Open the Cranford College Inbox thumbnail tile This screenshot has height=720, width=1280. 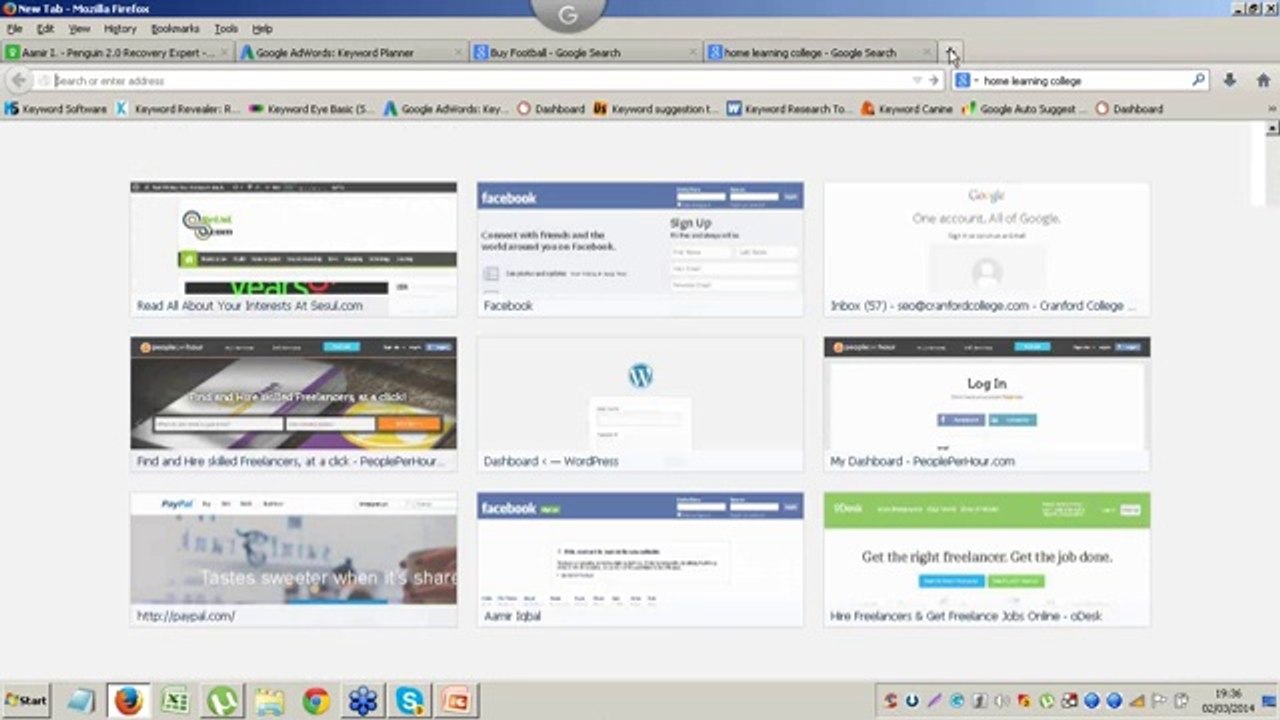pos(987,249)
